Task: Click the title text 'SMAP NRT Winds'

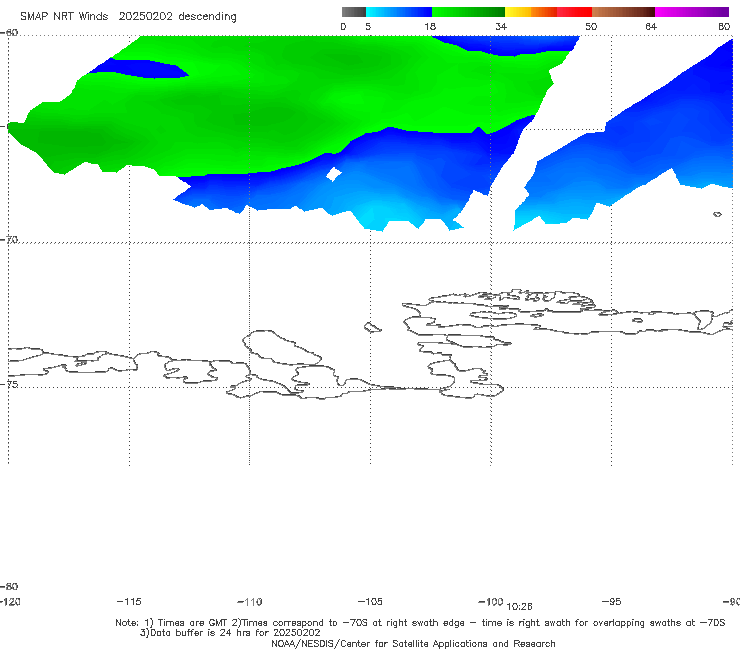Action: tap(64, 17)
